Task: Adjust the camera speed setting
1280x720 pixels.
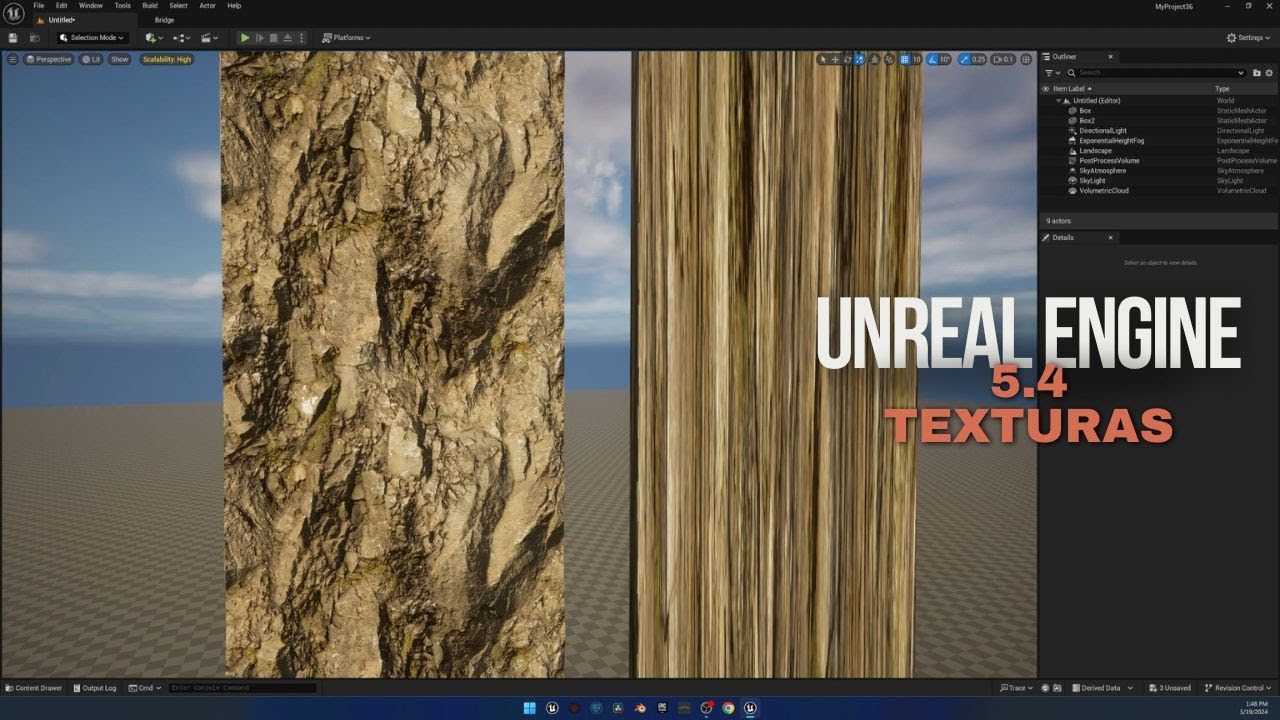Action: point(1003,59)
